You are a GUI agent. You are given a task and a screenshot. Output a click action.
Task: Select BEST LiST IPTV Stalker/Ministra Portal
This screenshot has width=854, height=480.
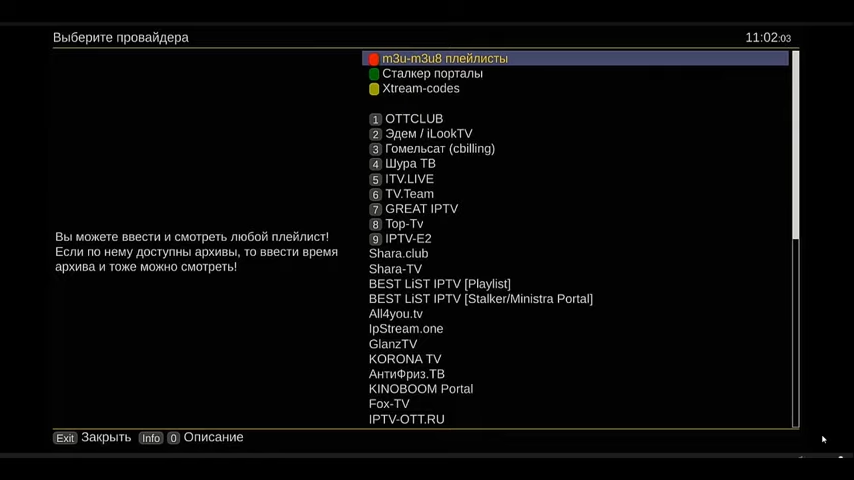point(480,299)
